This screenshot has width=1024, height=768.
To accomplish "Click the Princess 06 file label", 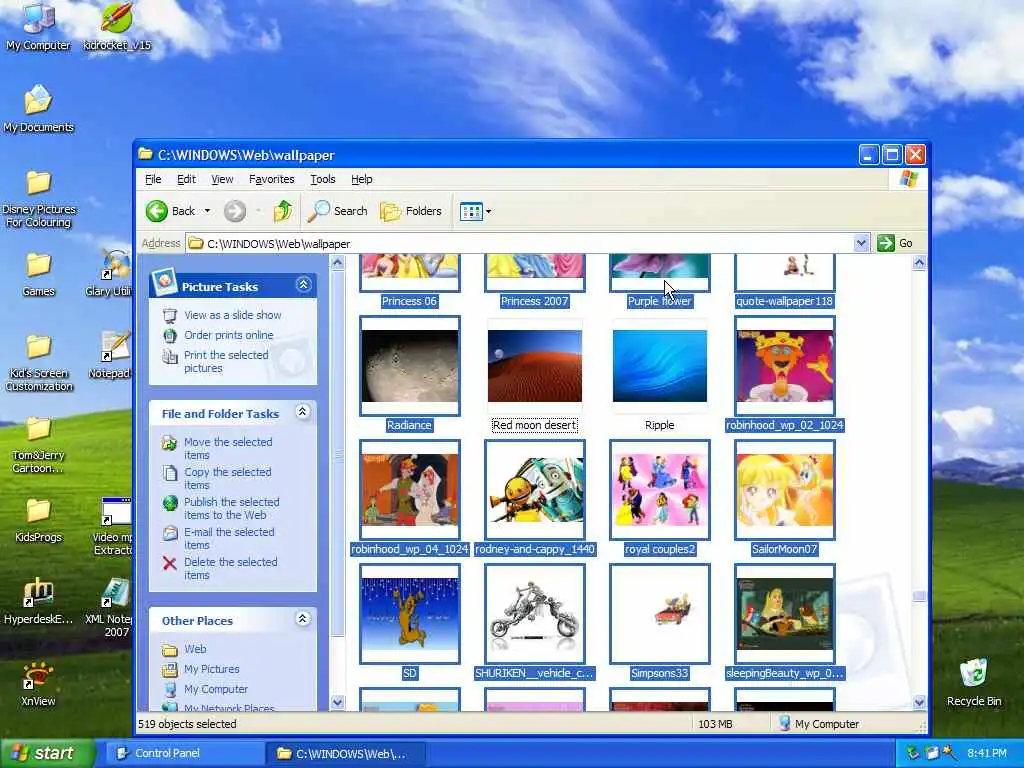I will point(409,301).
